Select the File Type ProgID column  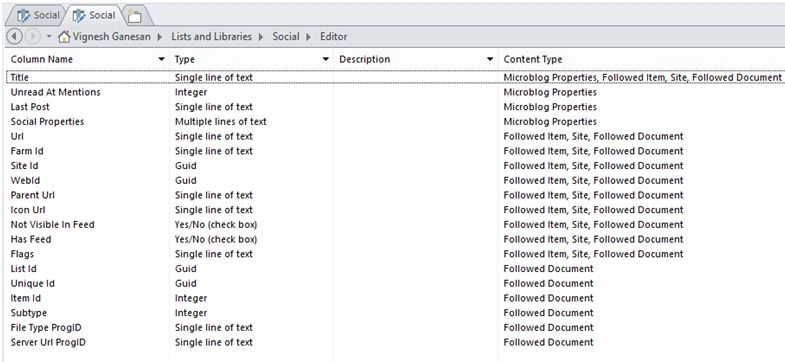(46, 327)
